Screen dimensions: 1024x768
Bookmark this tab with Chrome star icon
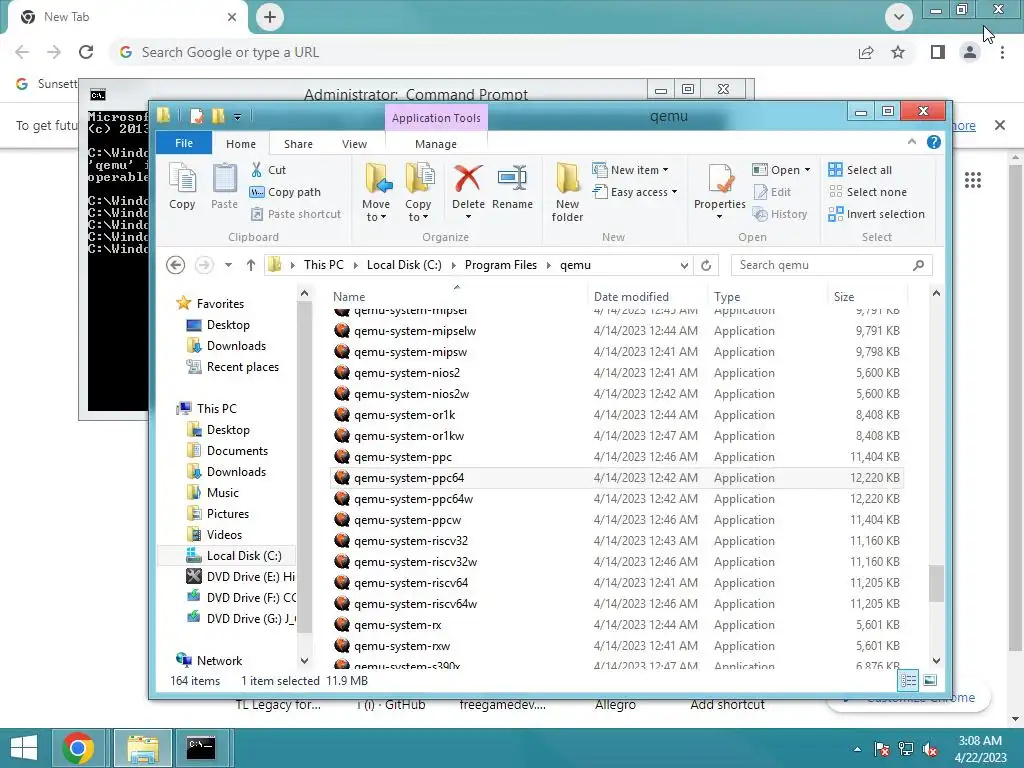[898, 52]
